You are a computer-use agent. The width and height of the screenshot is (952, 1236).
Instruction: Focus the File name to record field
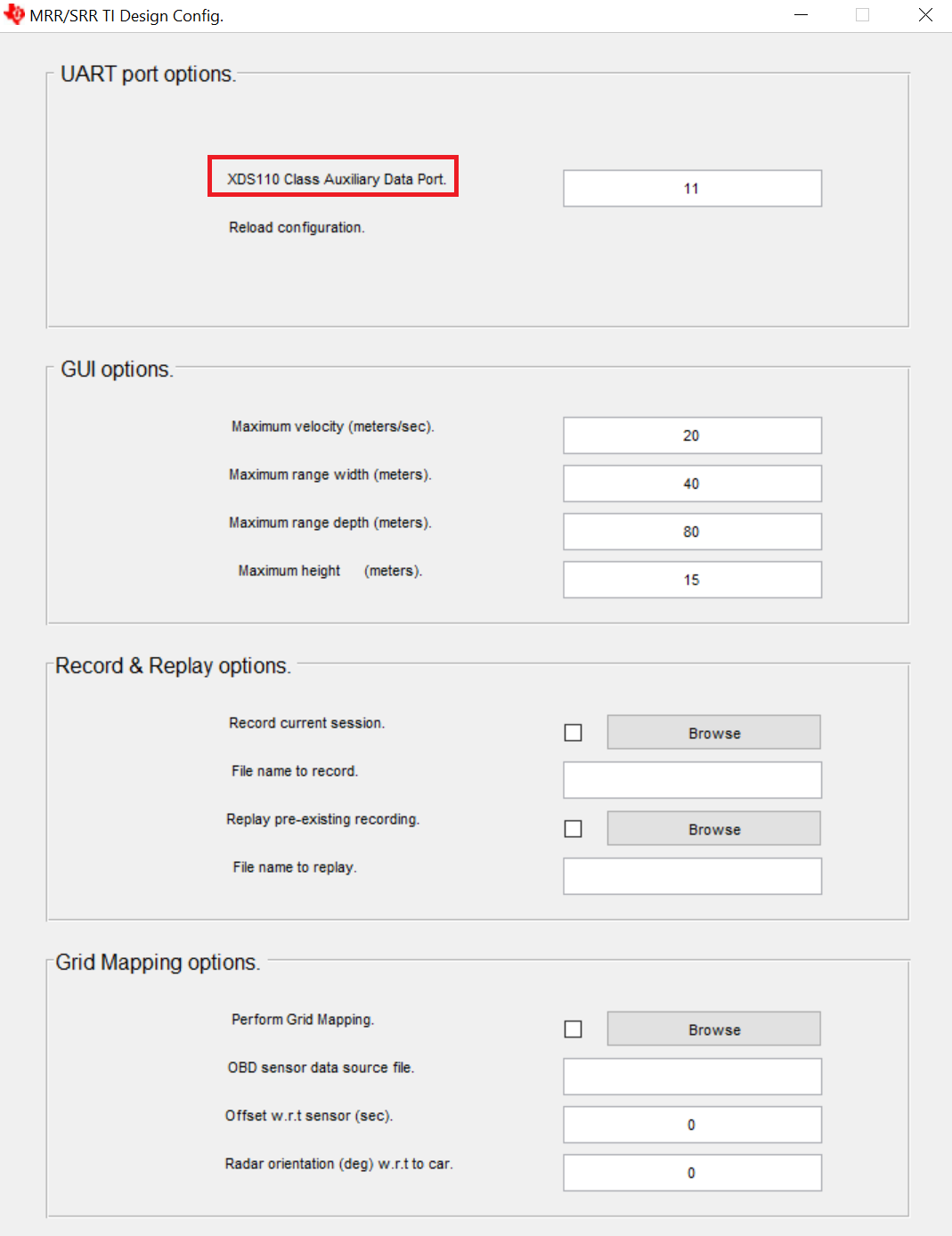(692, 780)
